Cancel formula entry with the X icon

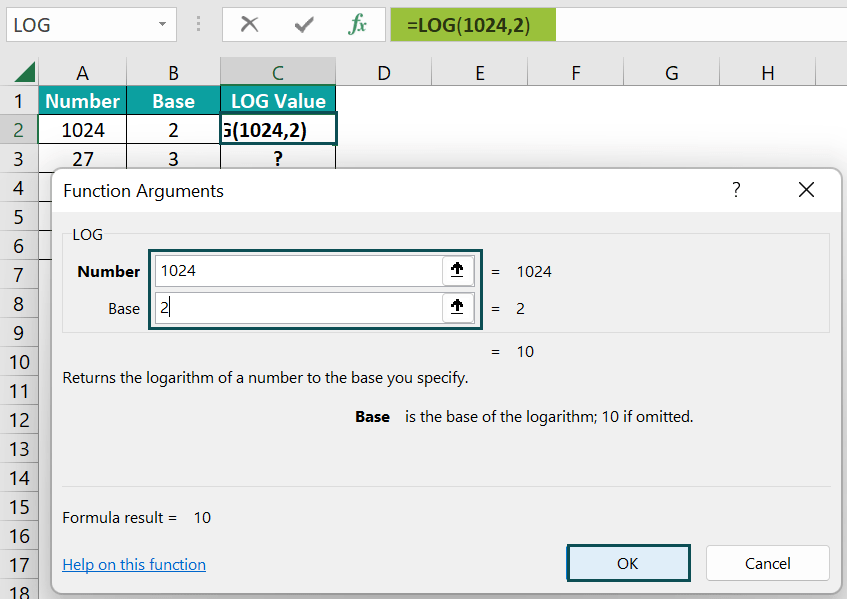249,25
